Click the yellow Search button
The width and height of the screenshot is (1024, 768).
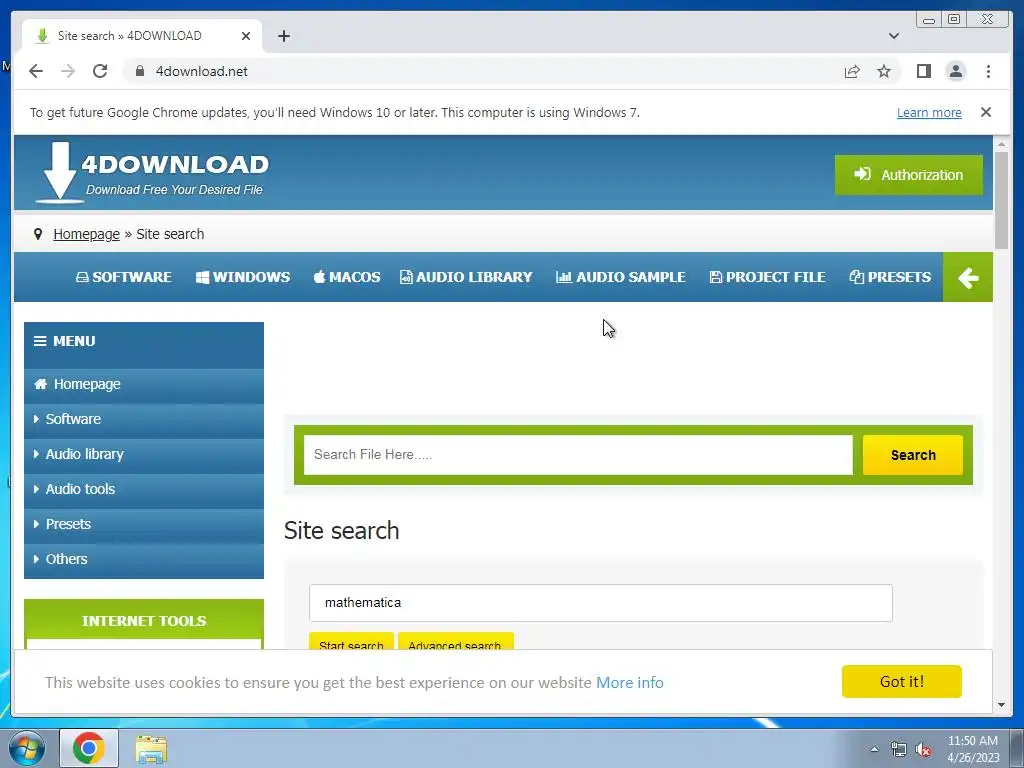912,455
